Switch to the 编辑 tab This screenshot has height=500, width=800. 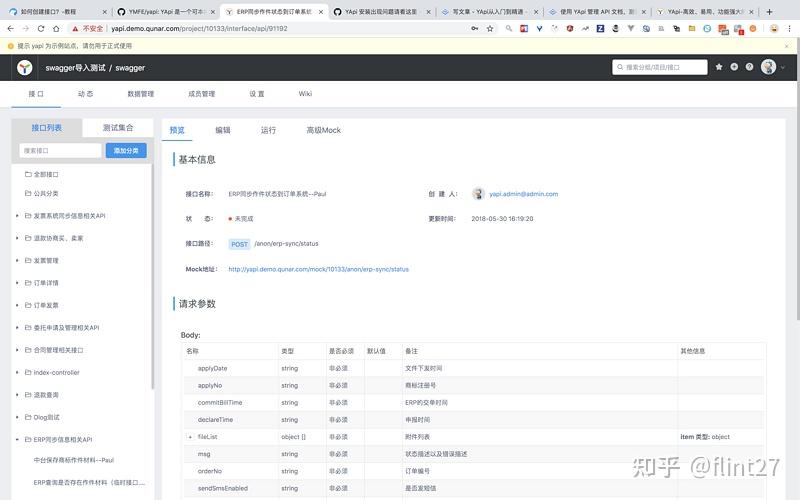pyautogui.click(x=223, y=130)
